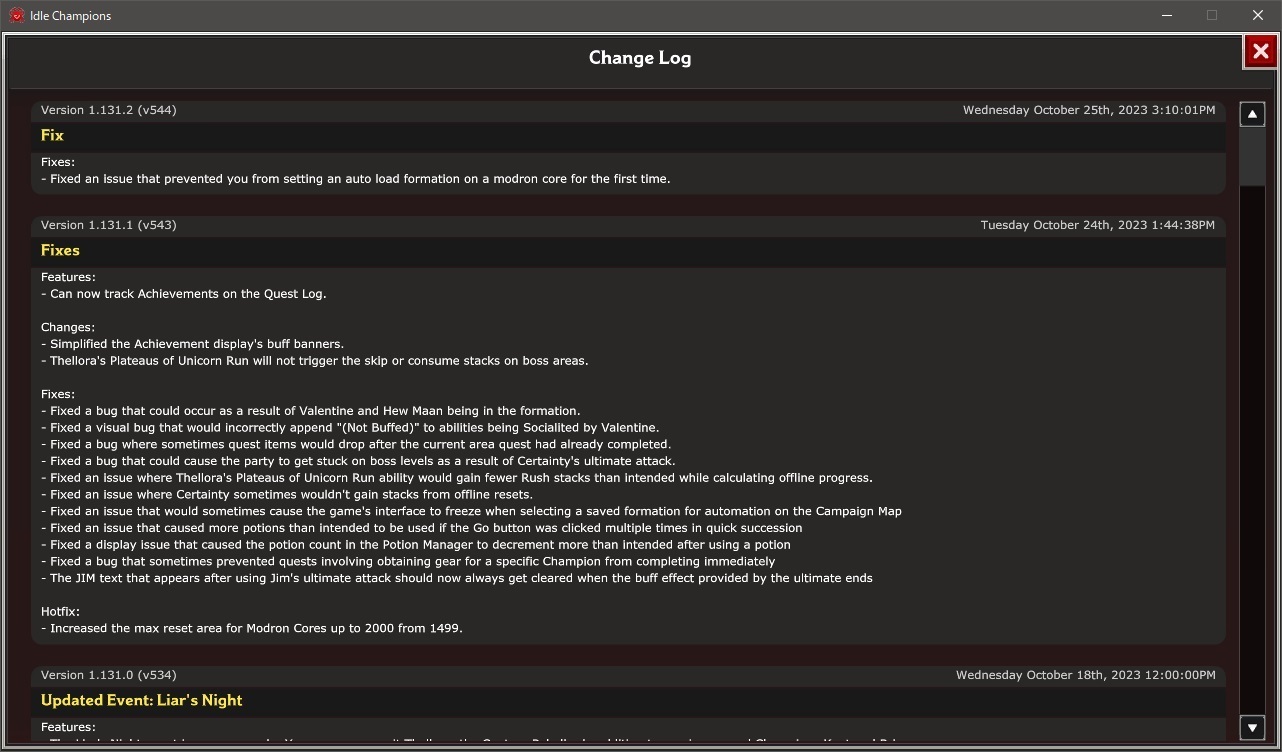Minimize the Idle Champions window
The width and height of the screenshot is (1282, 752).
[1167, 15]
